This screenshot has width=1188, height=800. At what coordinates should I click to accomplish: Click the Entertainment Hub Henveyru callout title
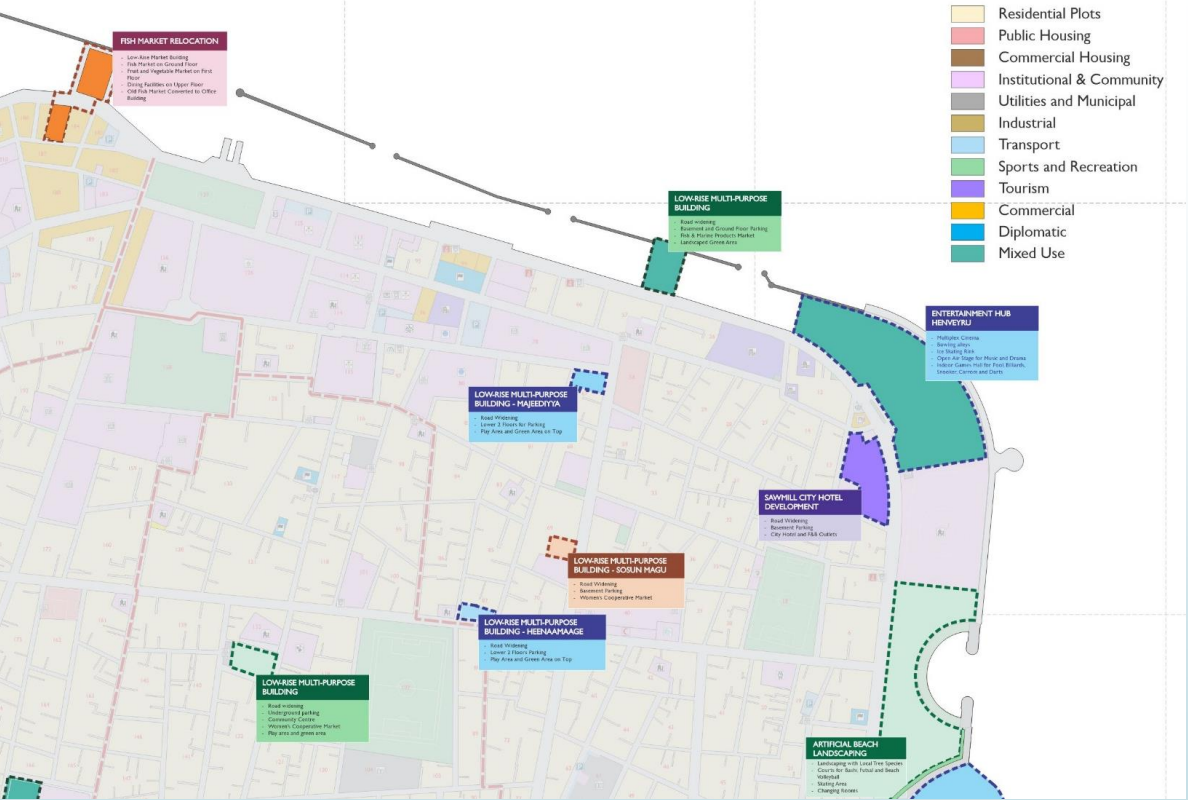pos(981,318)
